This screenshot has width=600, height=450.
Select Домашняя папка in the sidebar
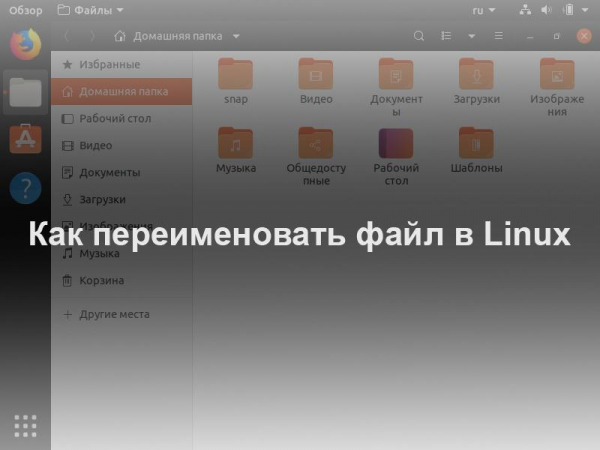click(x=122, y=91)
